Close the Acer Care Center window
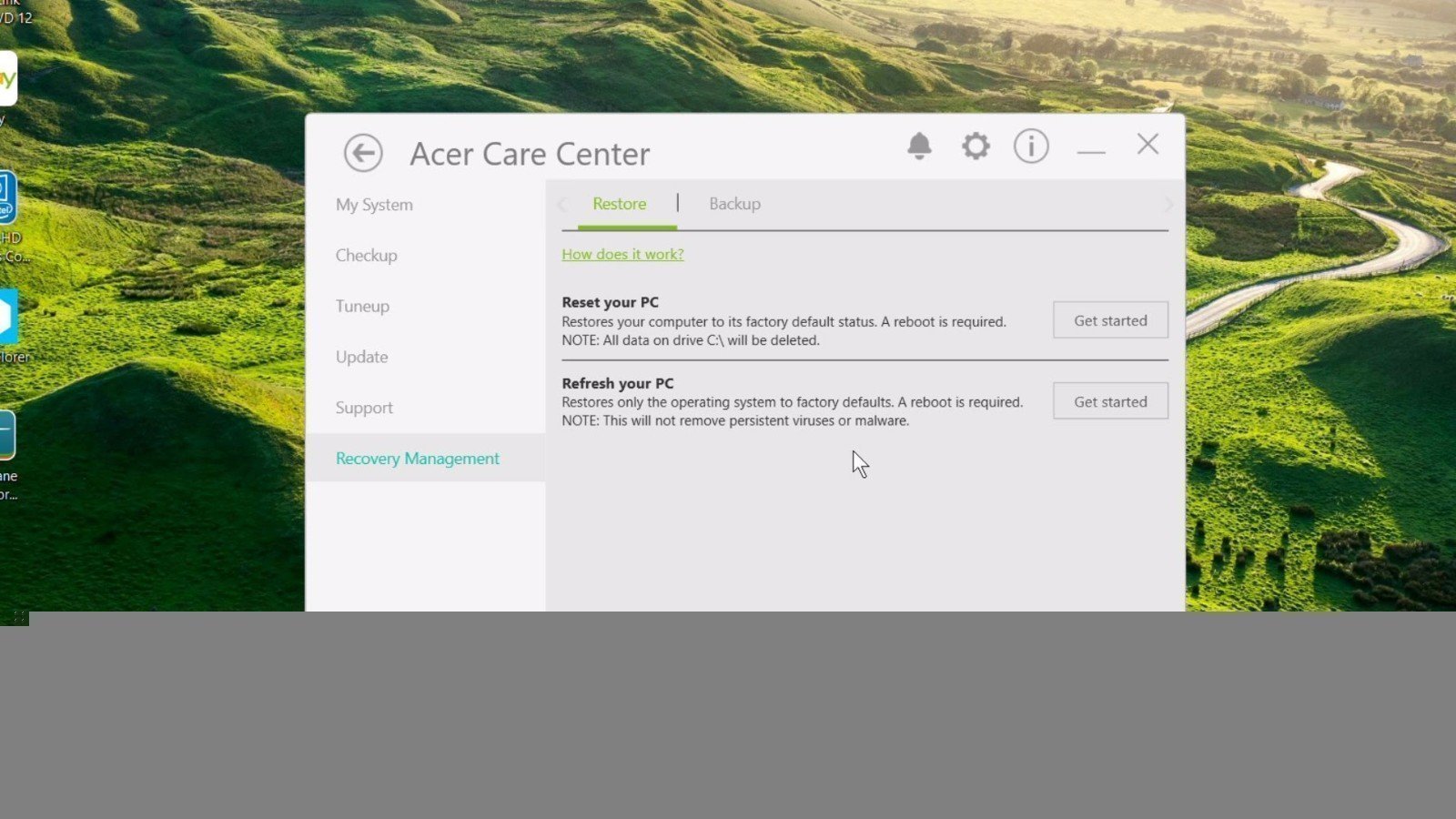The width and height of the screenshot is (1456, 819). (x=1148, y=144)
